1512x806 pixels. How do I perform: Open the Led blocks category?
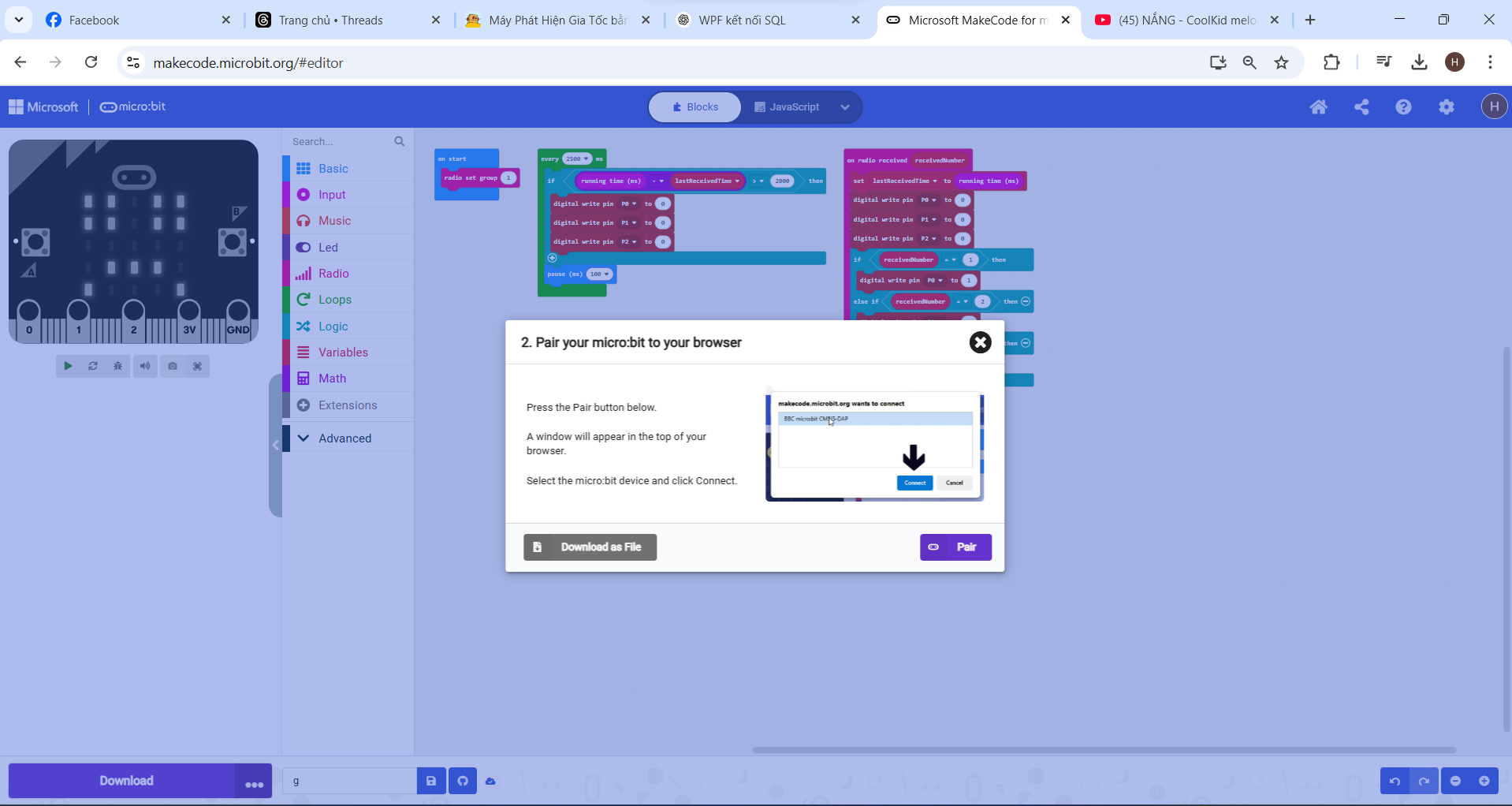tap(348, 248)
